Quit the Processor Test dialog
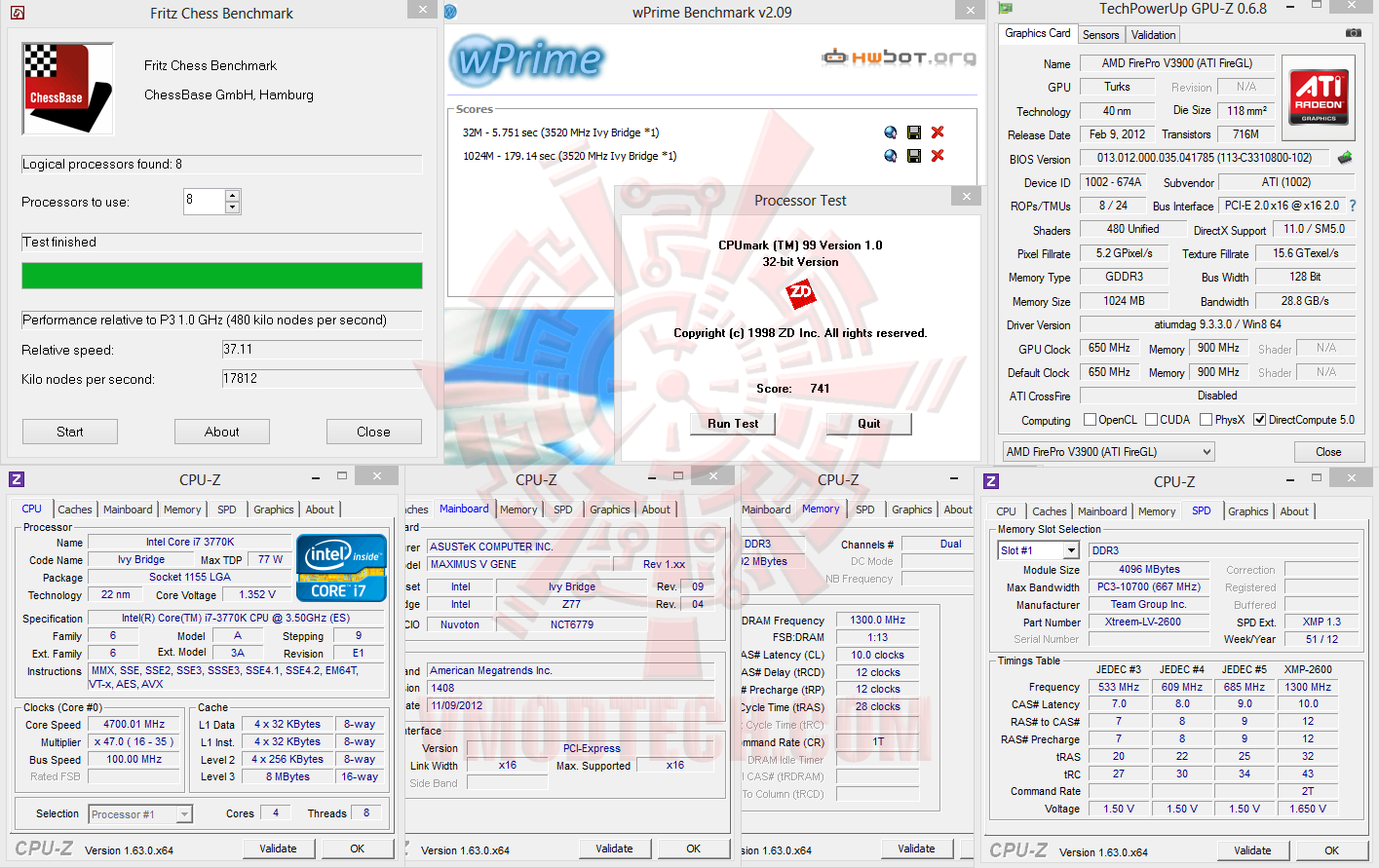 click(869, 424)
